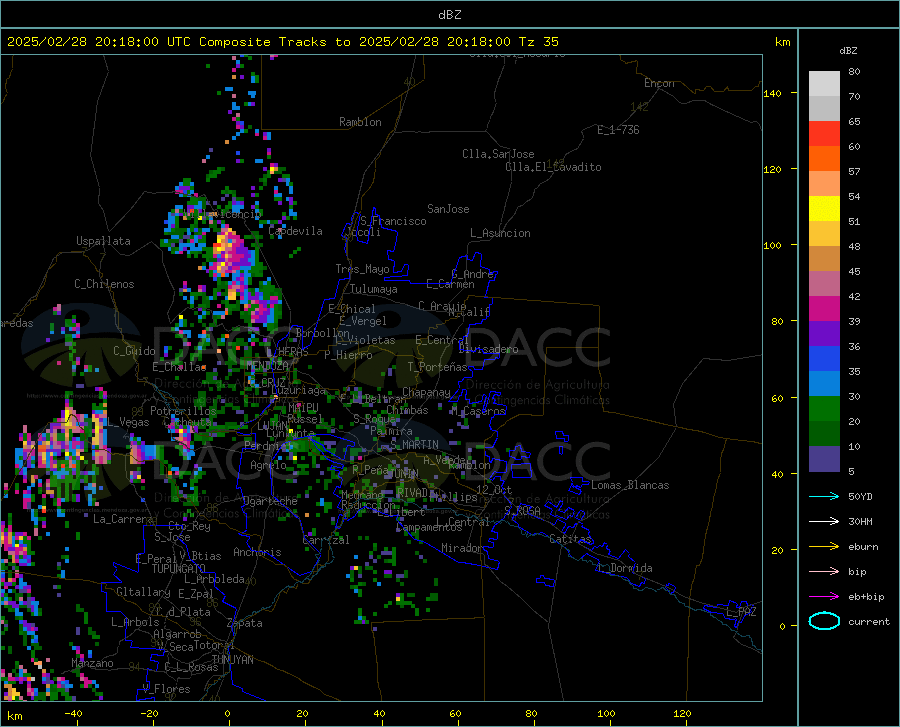Click the 'Capdevila' map label
Screen dimensions: 900x727
(x=296, y=231)
